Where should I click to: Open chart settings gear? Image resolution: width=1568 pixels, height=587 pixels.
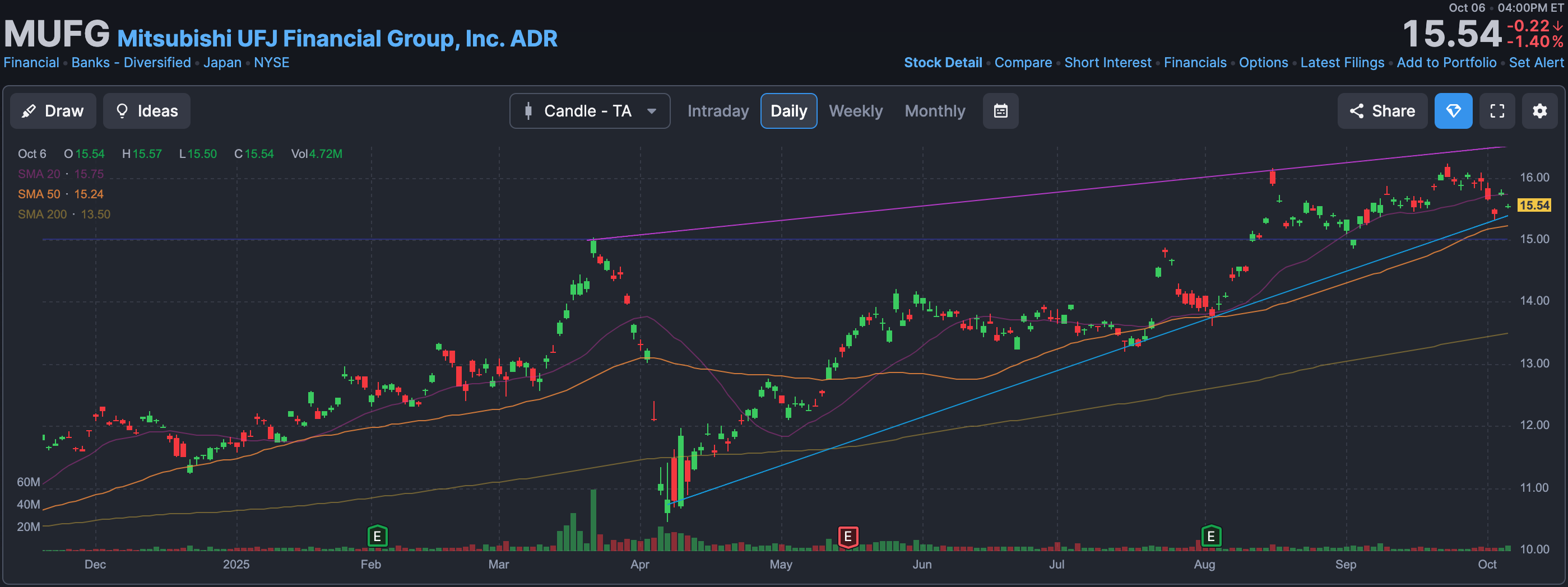[1540, 111]
